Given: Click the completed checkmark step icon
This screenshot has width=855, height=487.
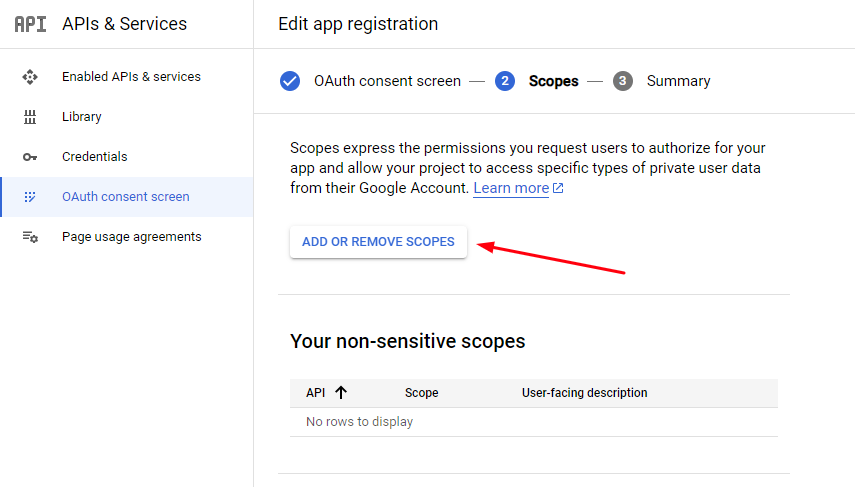Looking at the screenshot, I should 290,81.
